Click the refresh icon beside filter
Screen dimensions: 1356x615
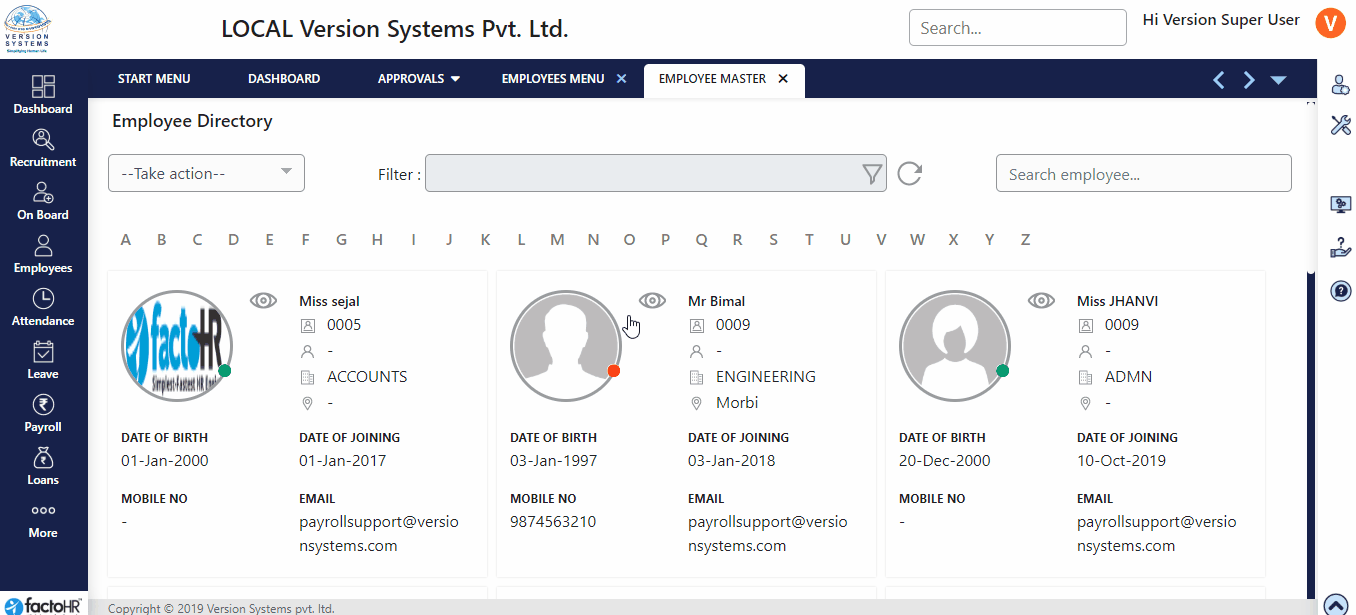click(909, 174)
